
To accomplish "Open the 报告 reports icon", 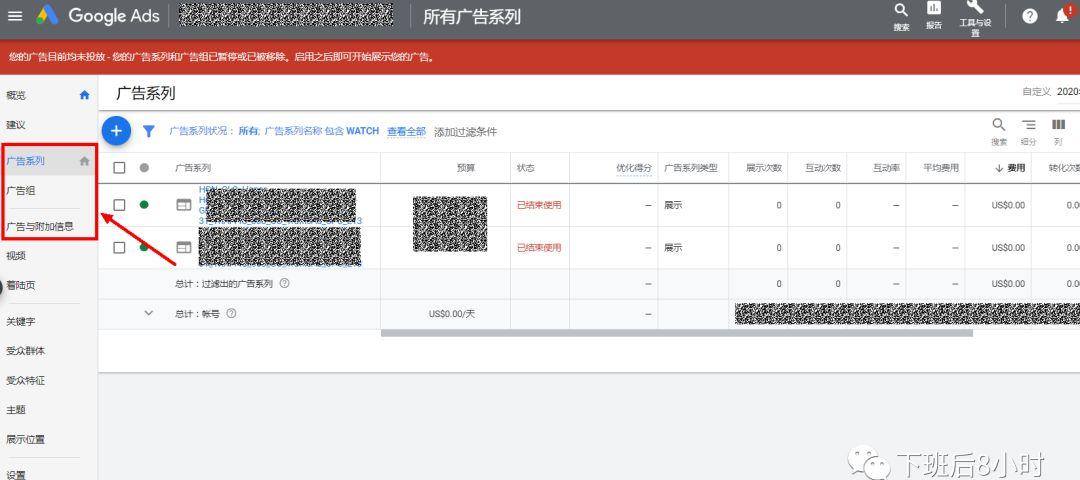I will point(933,15).
